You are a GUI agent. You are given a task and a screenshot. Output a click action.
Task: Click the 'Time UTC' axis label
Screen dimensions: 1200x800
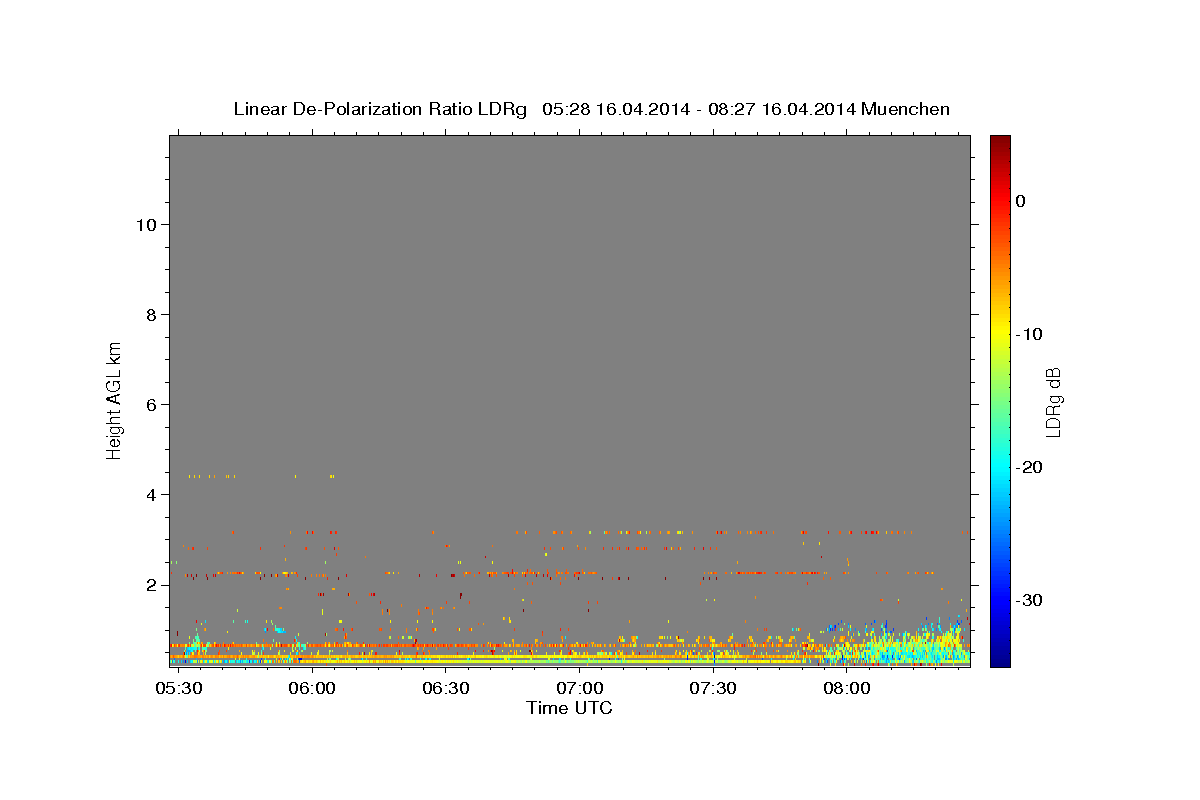(569, 708)
